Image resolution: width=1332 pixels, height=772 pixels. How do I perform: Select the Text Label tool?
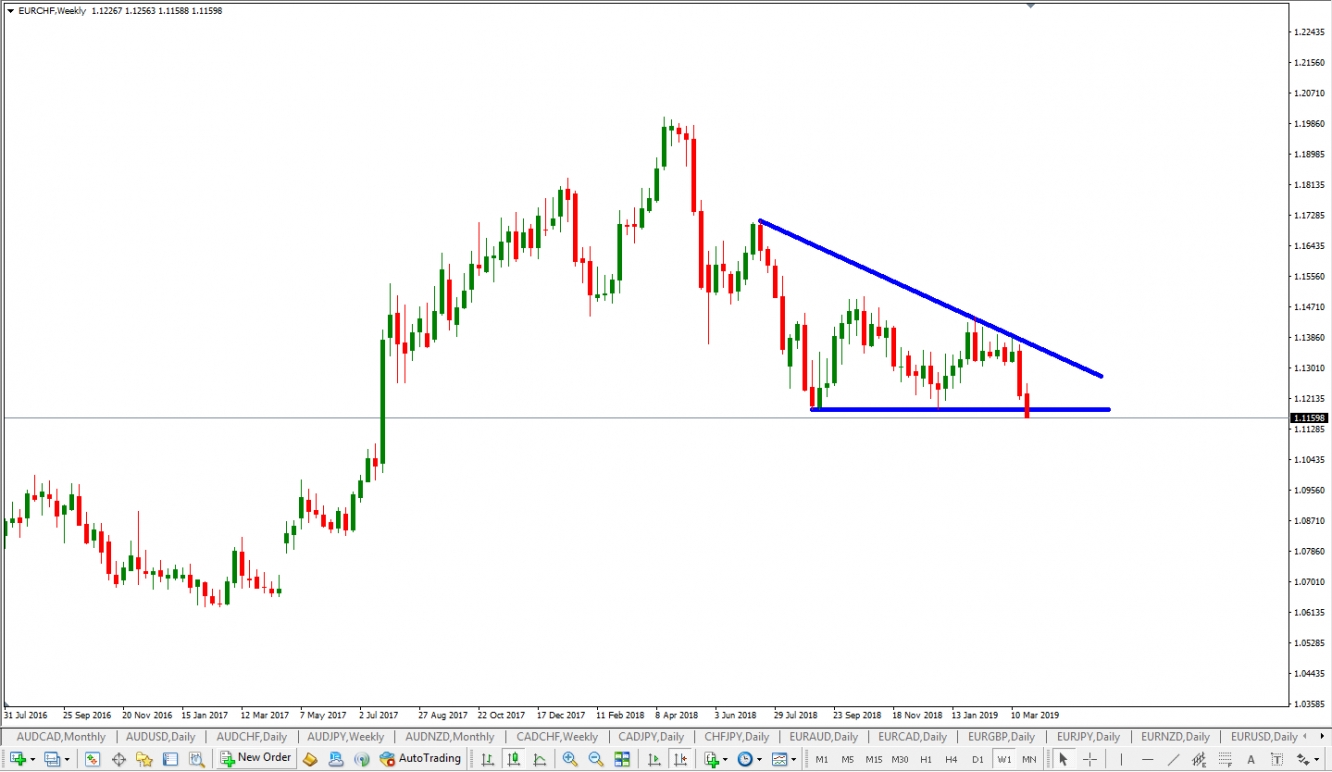(x=1277, y=759)
